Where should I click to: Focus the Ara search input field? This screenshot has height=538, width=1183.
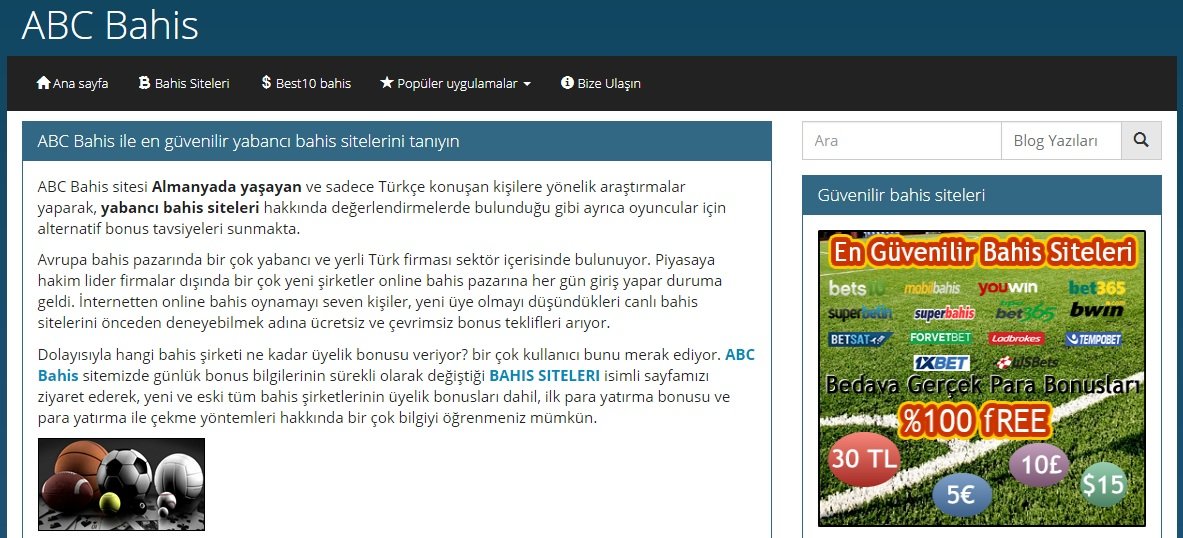click(902, 140)
